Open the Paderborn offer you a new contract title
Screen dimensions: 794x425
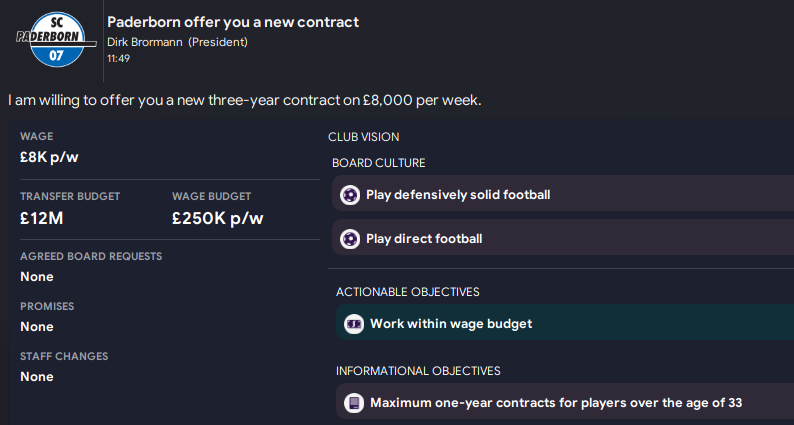click(x=233, y=22)
